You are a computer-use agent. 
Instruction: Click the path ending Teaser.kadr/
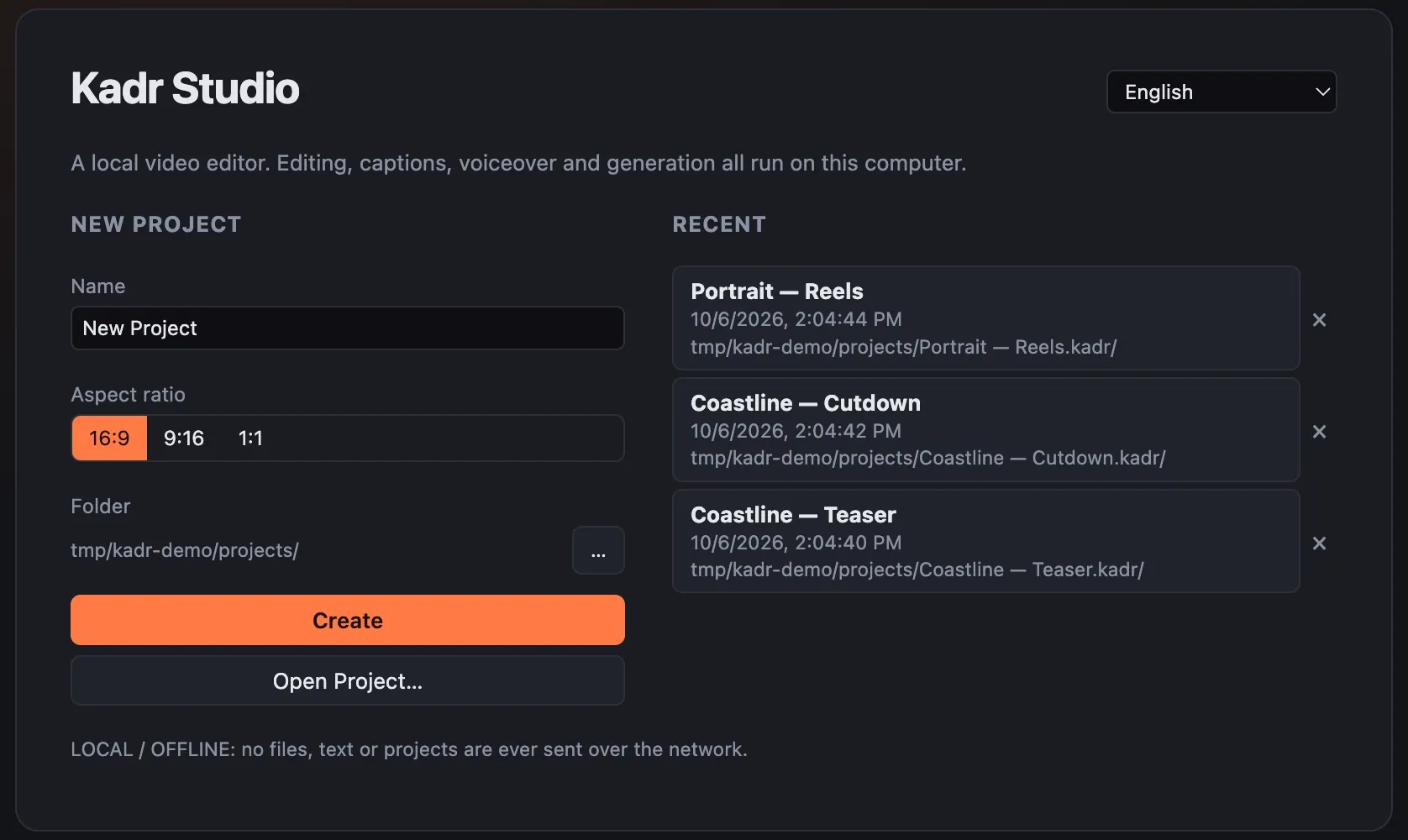(x=917, y=570)
